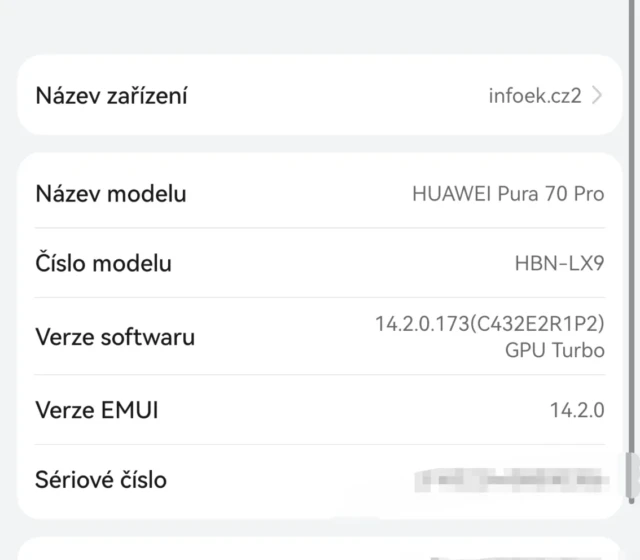Tap the 'Verze EMUI' label

point(97,410)
